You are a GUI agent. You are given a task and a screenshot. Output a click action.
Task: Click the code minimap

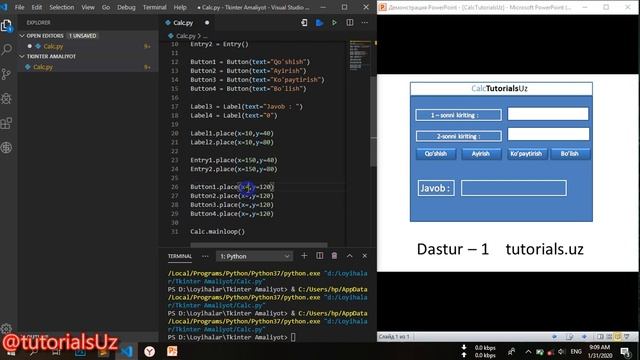point(359,55)
